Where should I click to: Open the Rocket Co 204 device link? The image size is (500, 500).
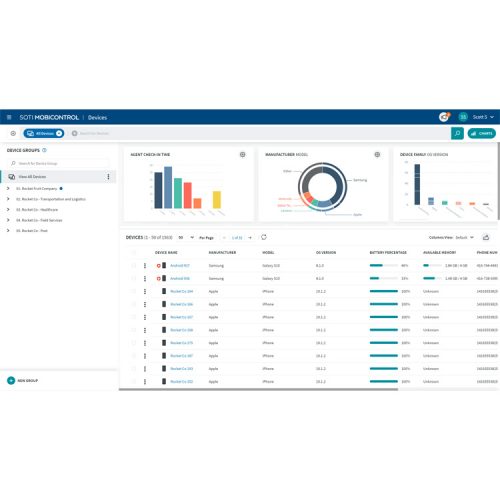(x=182, y=291)
